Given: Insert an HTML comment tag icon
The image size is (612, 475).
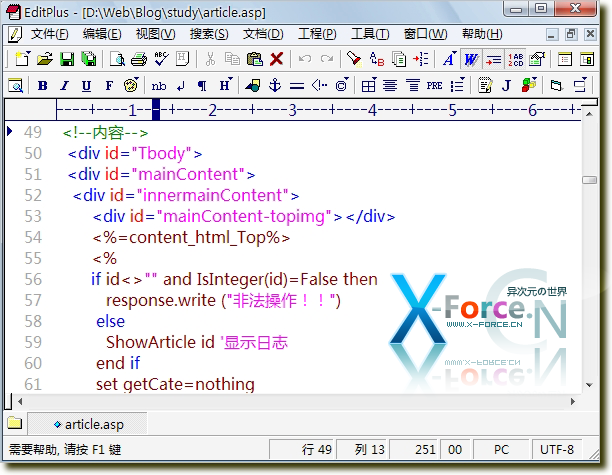Looking at the screenshot, I should [x=319, y=85].
